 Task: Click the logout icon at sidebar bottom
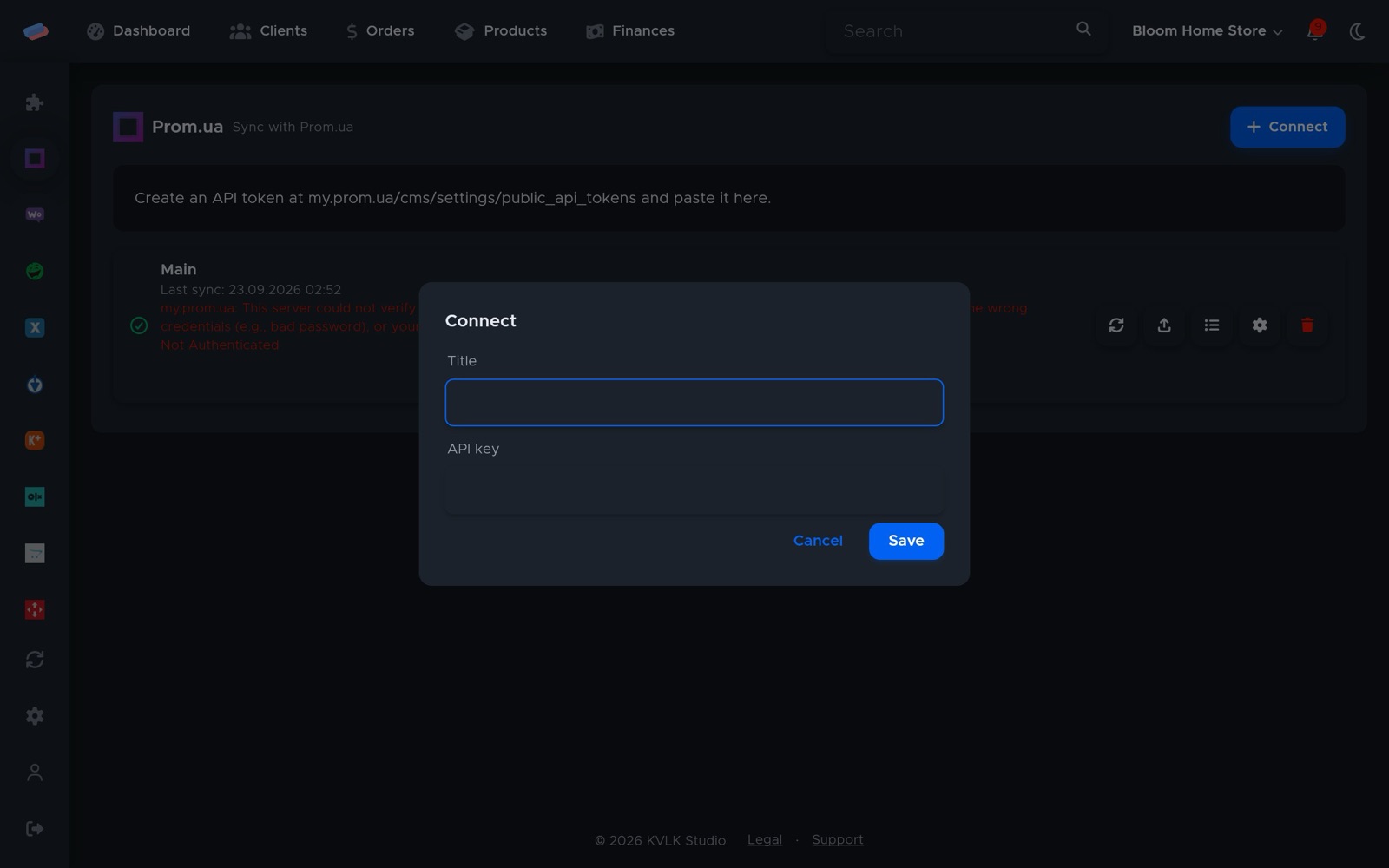(x=35, y=829)
